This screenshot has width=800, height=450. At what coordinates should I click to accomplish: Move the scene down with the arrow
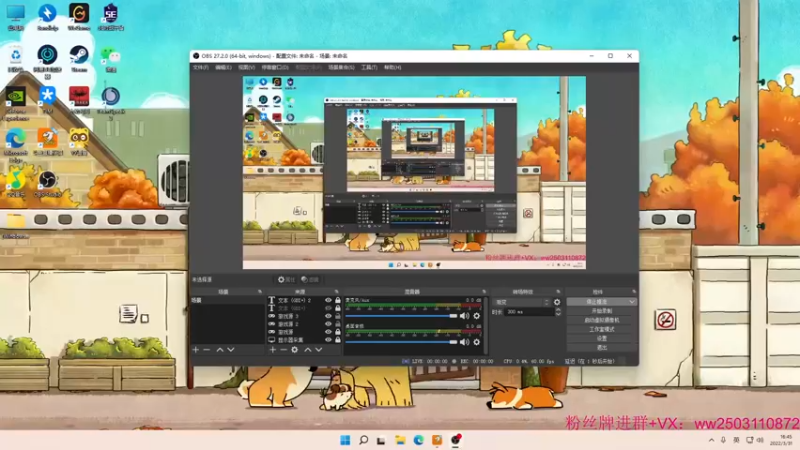[x=231, y=349]
